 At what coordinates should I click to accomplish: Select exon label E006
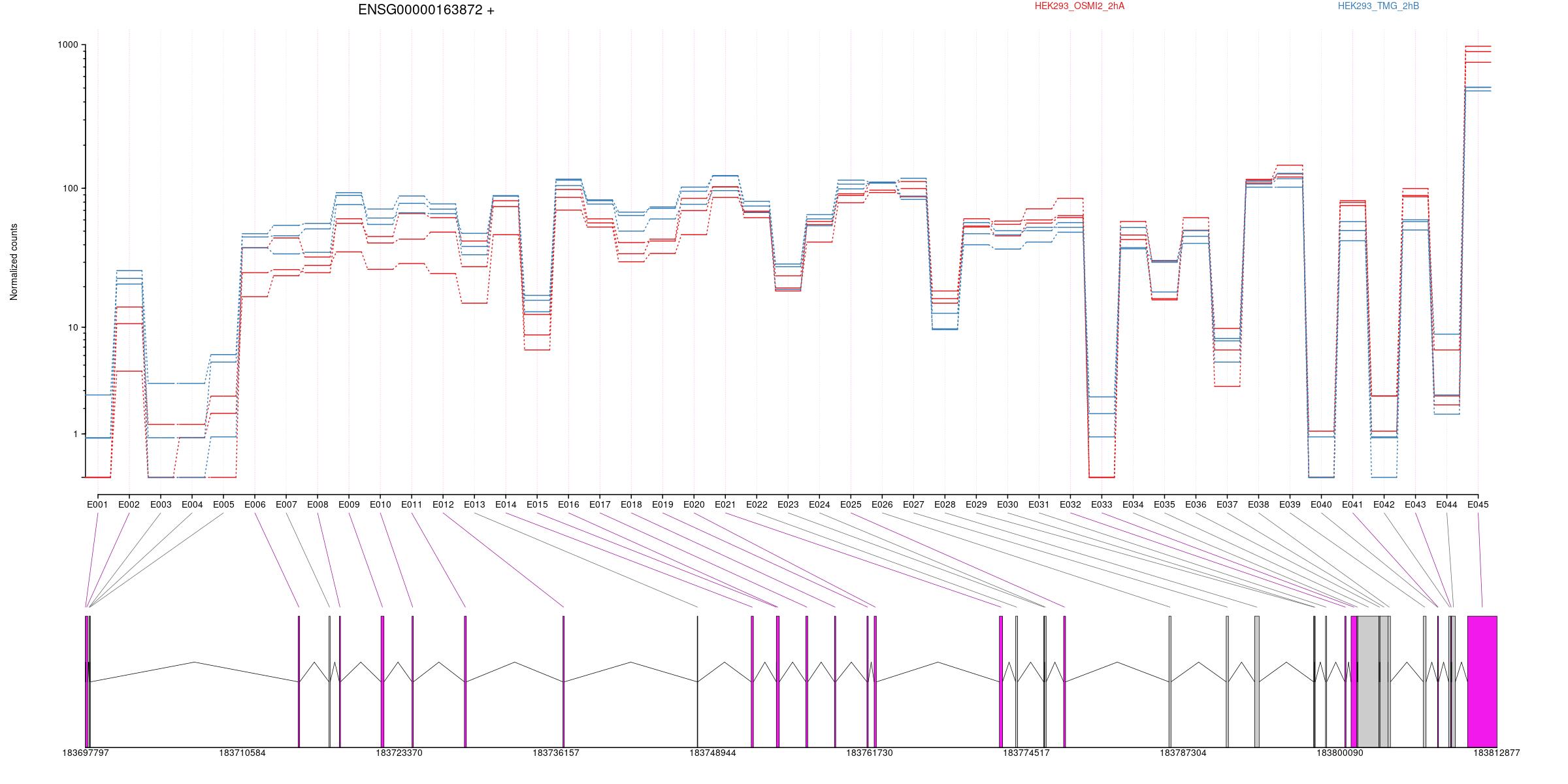pyautogui.click(x=255, y=504)
